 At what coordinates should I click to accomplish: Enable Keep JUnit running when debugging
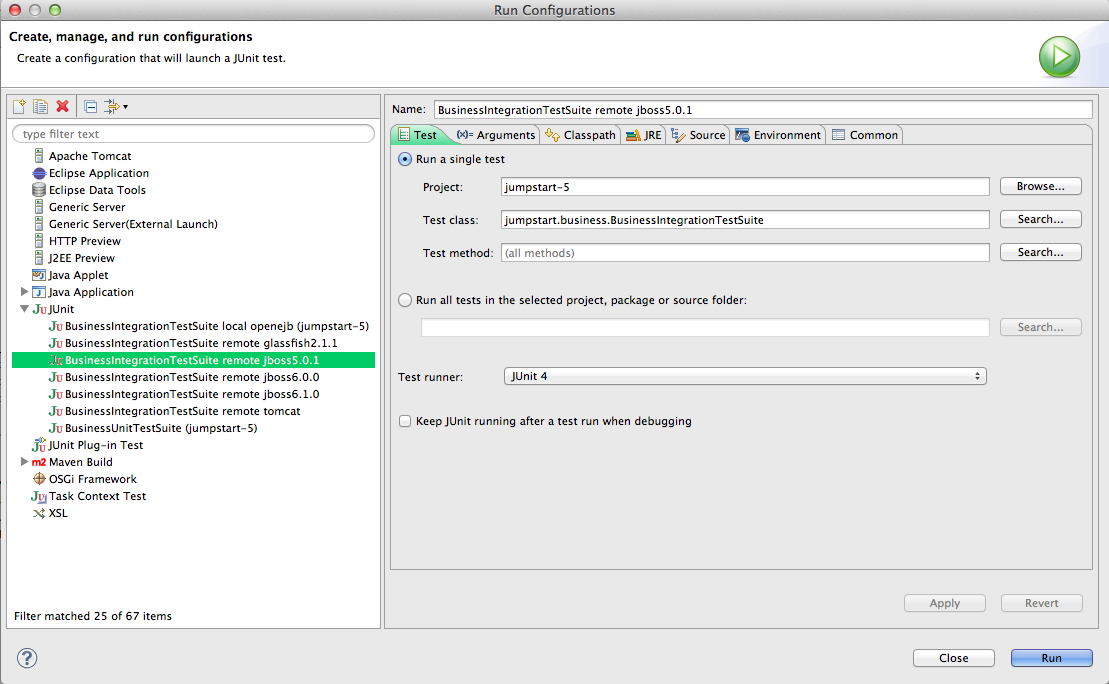click(x=405, y=421)
